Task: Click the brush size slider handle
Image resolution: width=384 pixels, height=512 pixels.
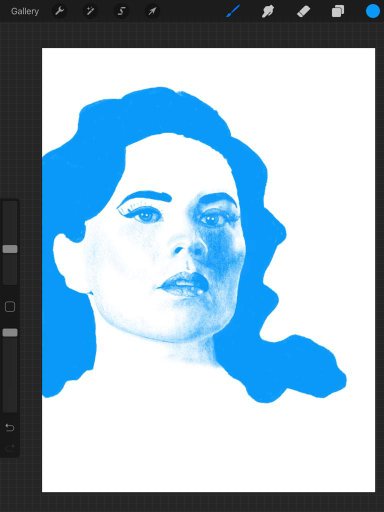Action: click(10, 249)
